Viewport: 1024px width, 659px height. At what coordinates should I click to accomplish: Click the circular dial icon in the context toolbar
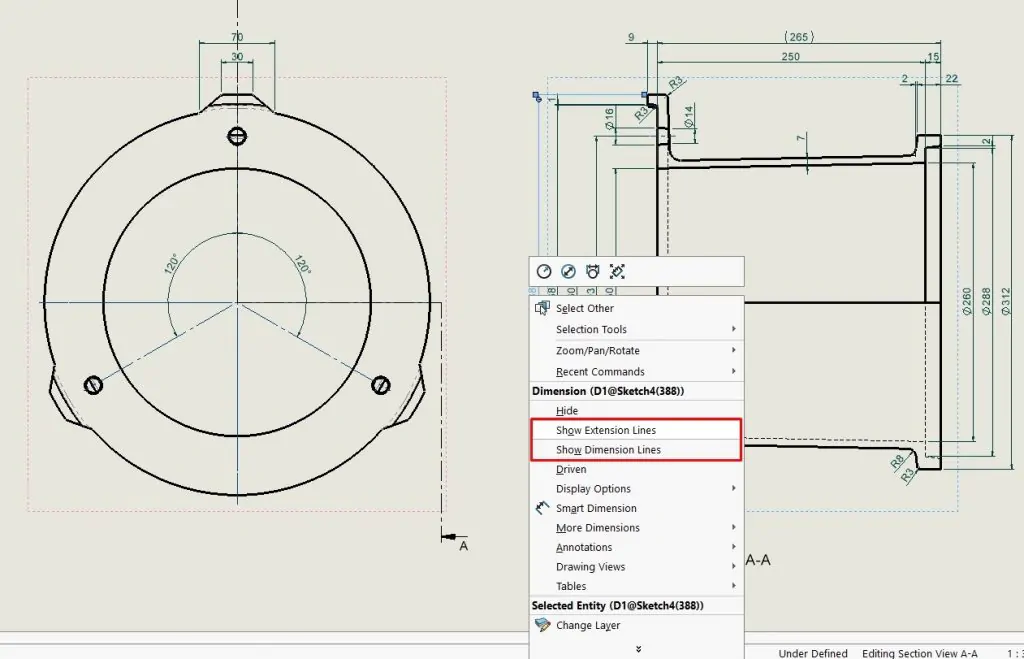coord(543,272)
